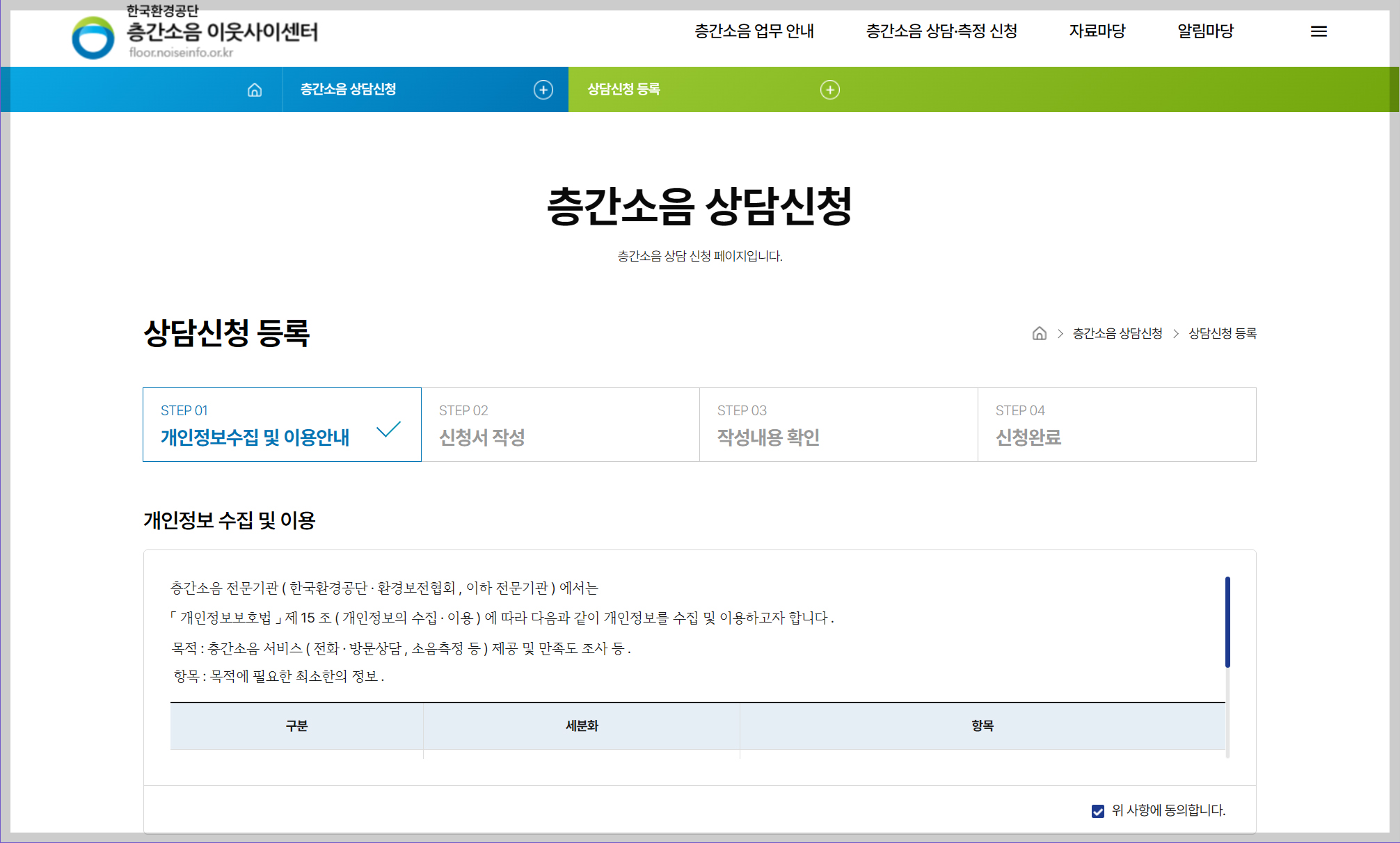The width and height of the screenshot is (1400, 843).
Task: Select the 자료마당 menu item
Action: 1098,31
